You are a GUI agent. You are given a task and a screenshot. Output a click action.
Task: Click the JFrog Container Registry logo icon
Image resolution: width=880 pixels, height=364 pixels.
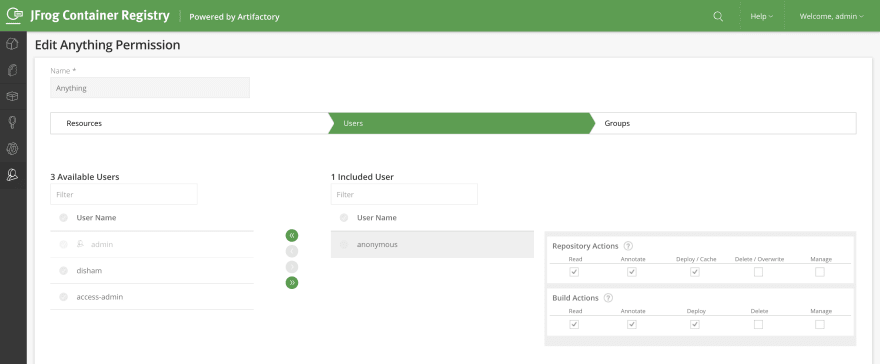tap(15, 15)
